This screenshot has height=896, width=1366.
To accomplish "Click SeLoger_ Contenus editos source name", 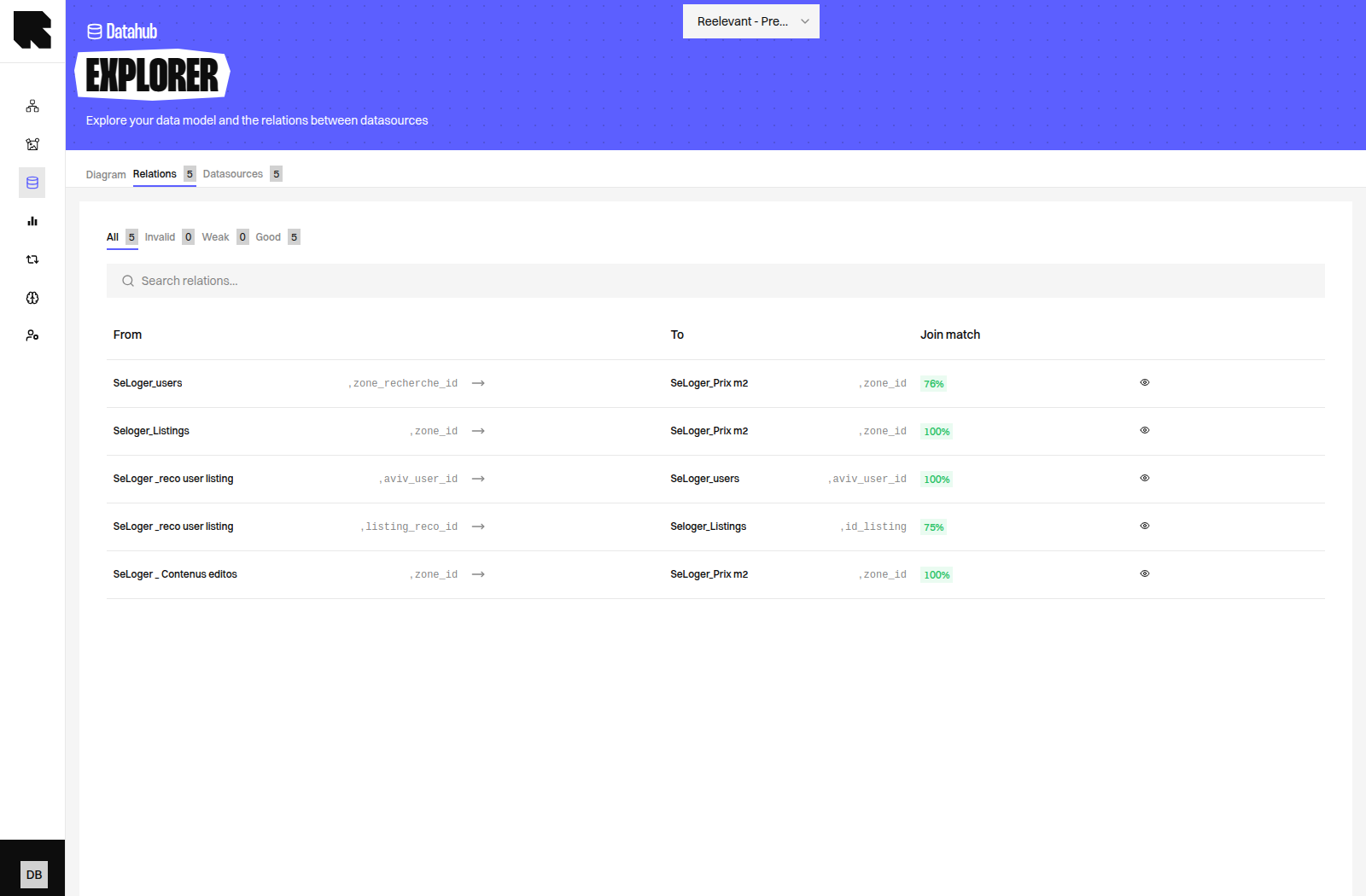I will coord(175,574).
